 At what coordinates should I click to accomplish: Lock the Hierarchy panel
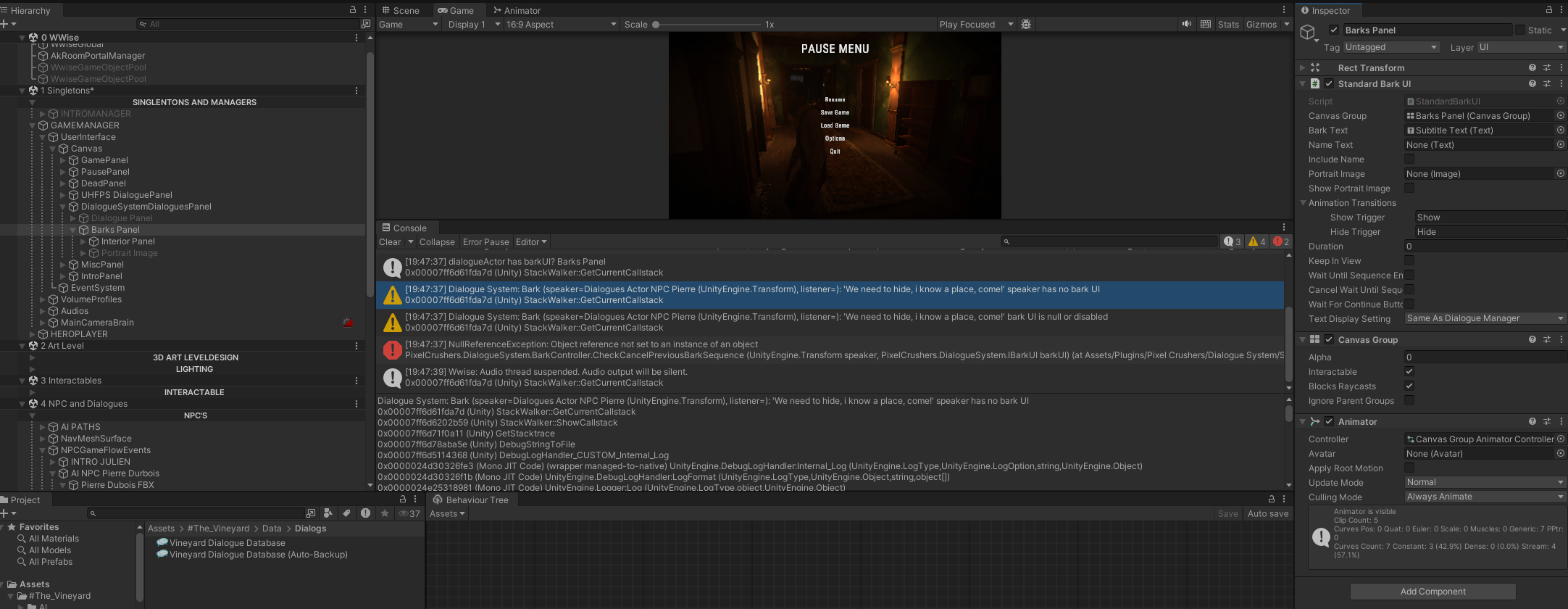tap(353, 10)
